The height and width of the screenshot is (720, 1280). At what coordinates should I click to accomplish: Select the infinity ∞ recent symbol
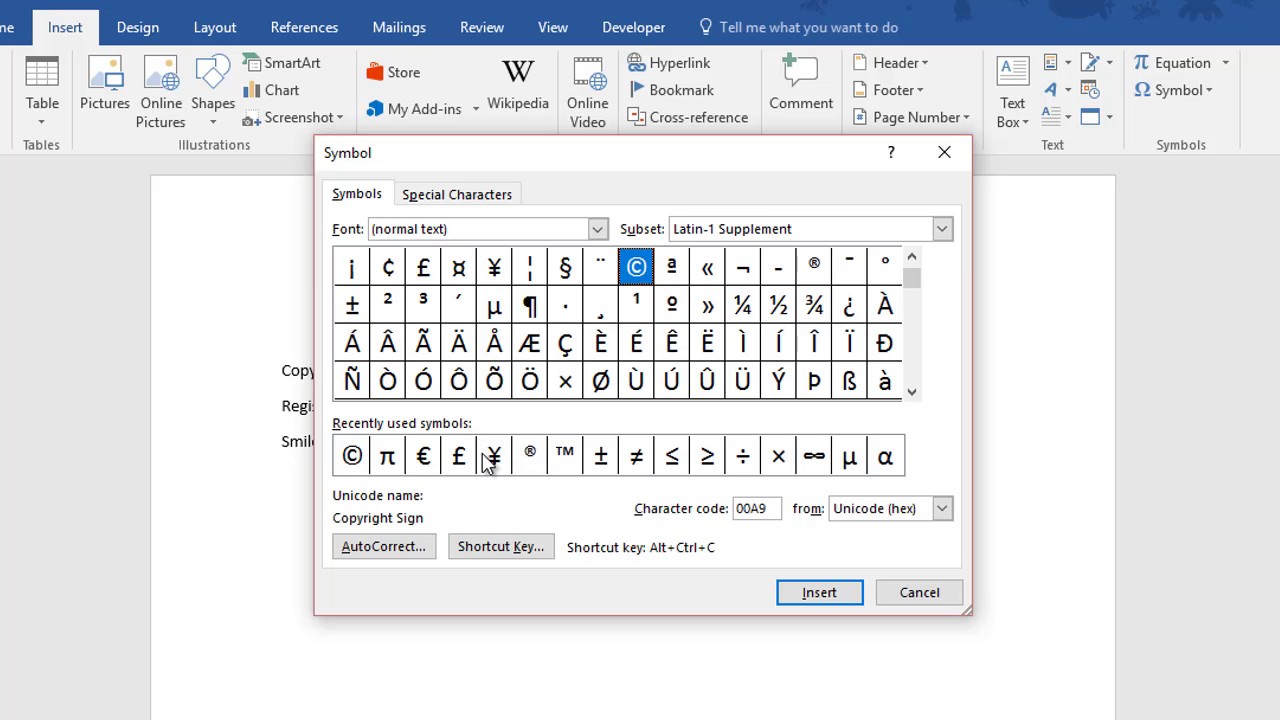pyautogui.click(x=814, y=456)
